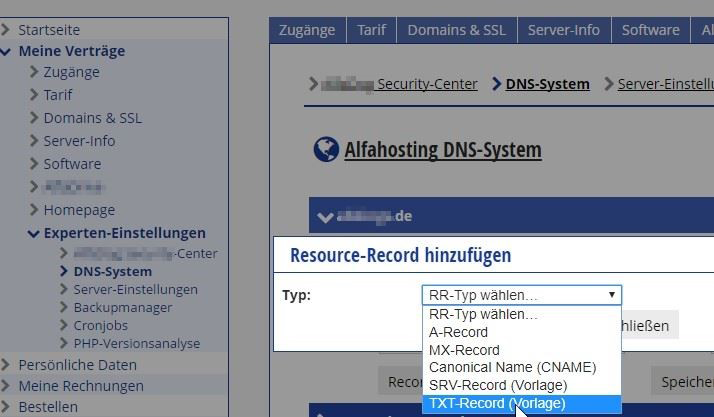The width and height of the screenshot is (714, 417).
Task: Select MX-Record from the list
Action: point(522,350)
